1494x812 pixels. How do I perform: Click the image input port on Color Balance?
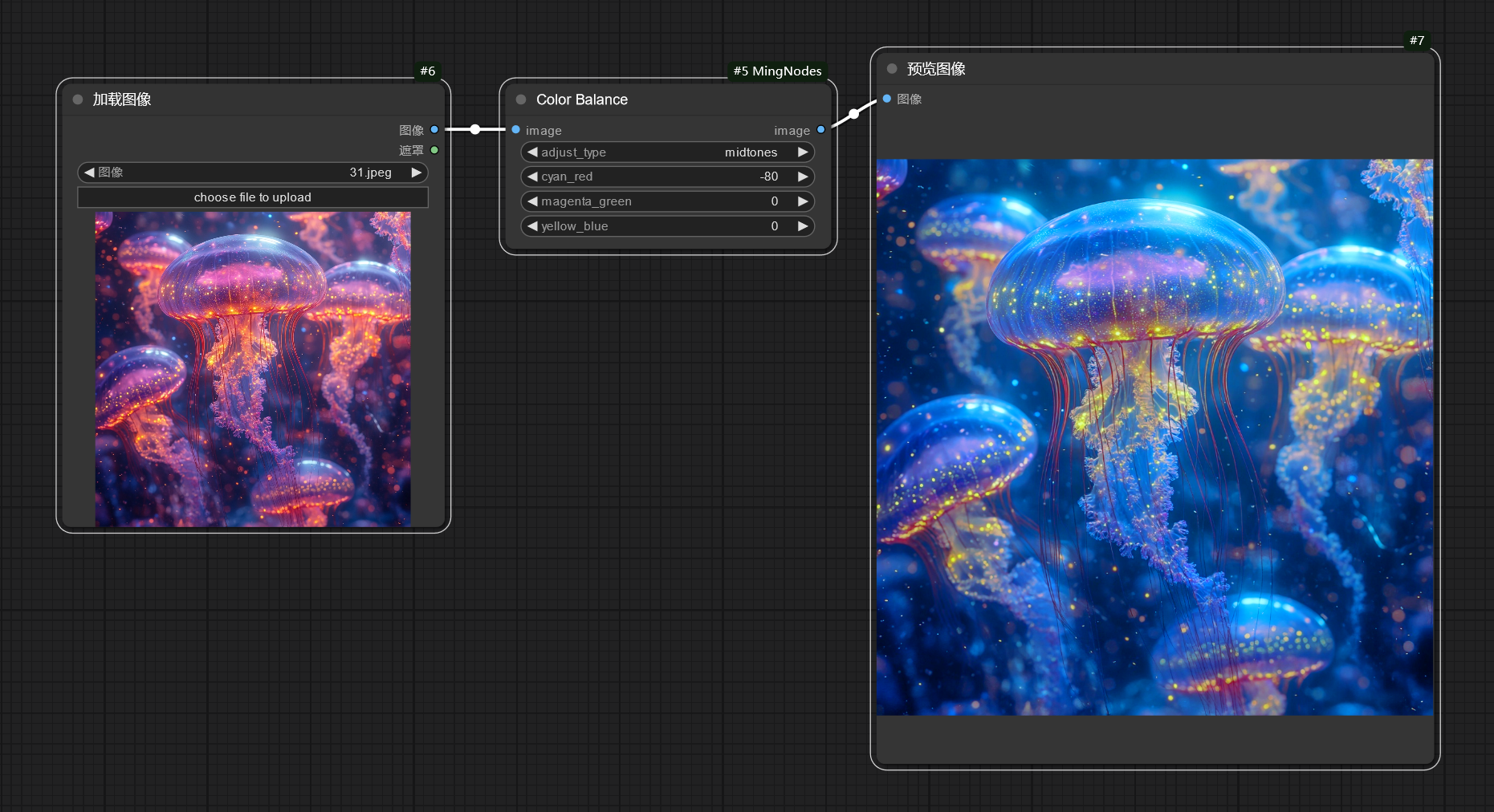[516, 129]
